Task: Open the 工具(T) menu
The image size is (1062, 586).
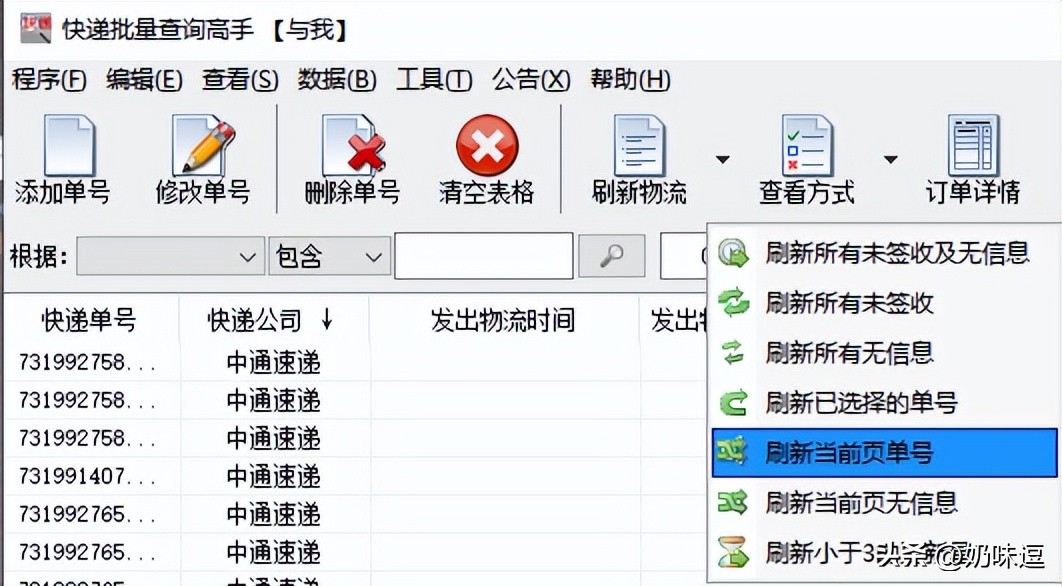Action: tap(434, 80)
